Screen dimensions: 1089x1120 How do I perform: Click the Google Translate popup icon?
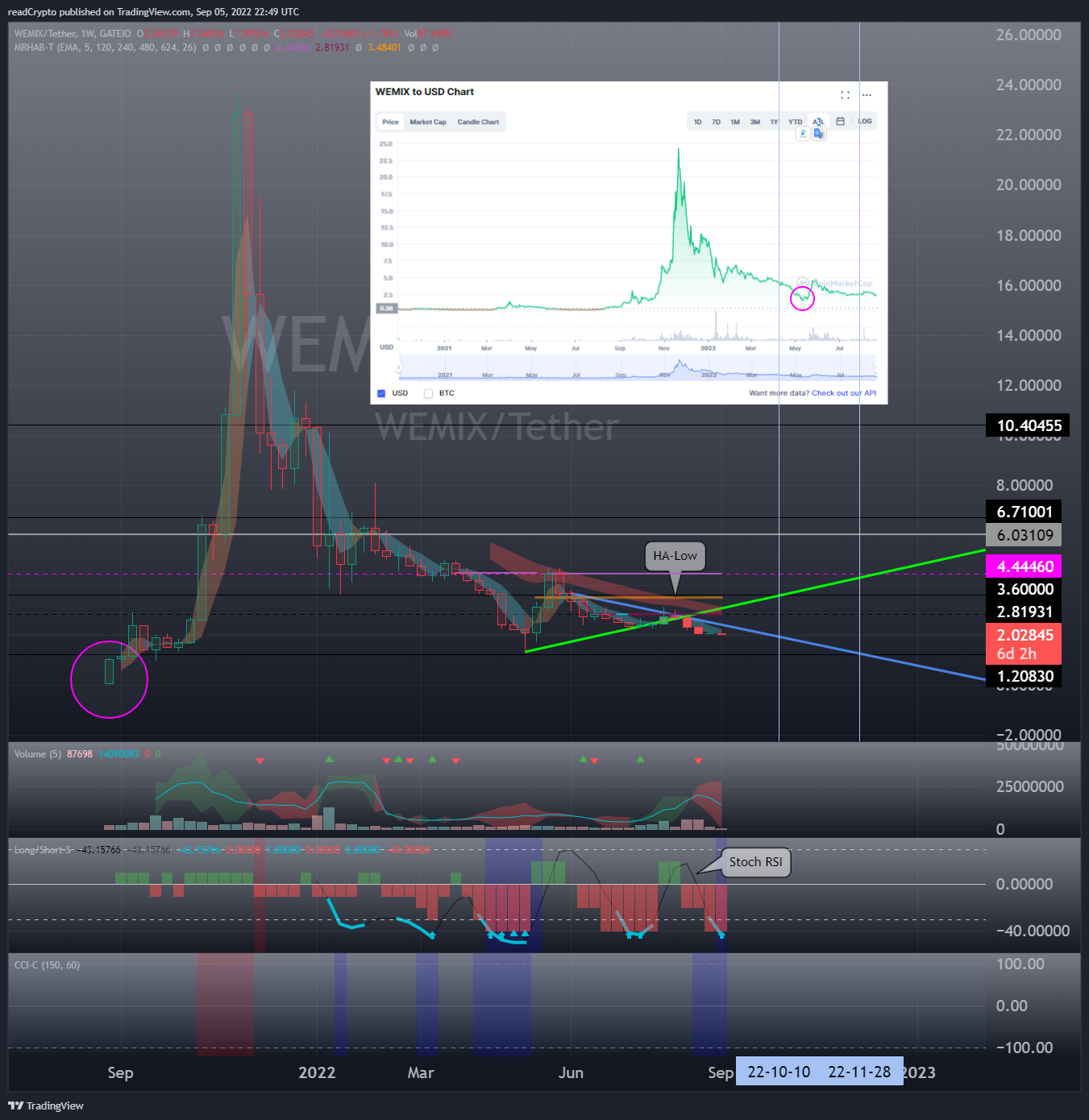tap(819, 134)
